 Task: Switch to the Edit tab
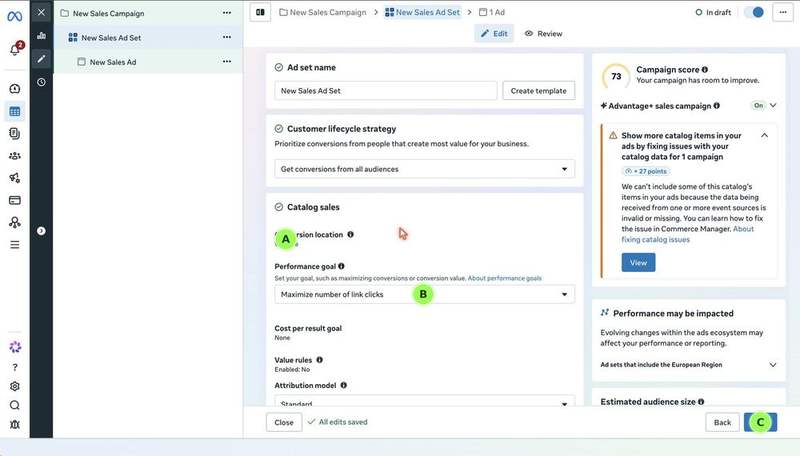494,34
